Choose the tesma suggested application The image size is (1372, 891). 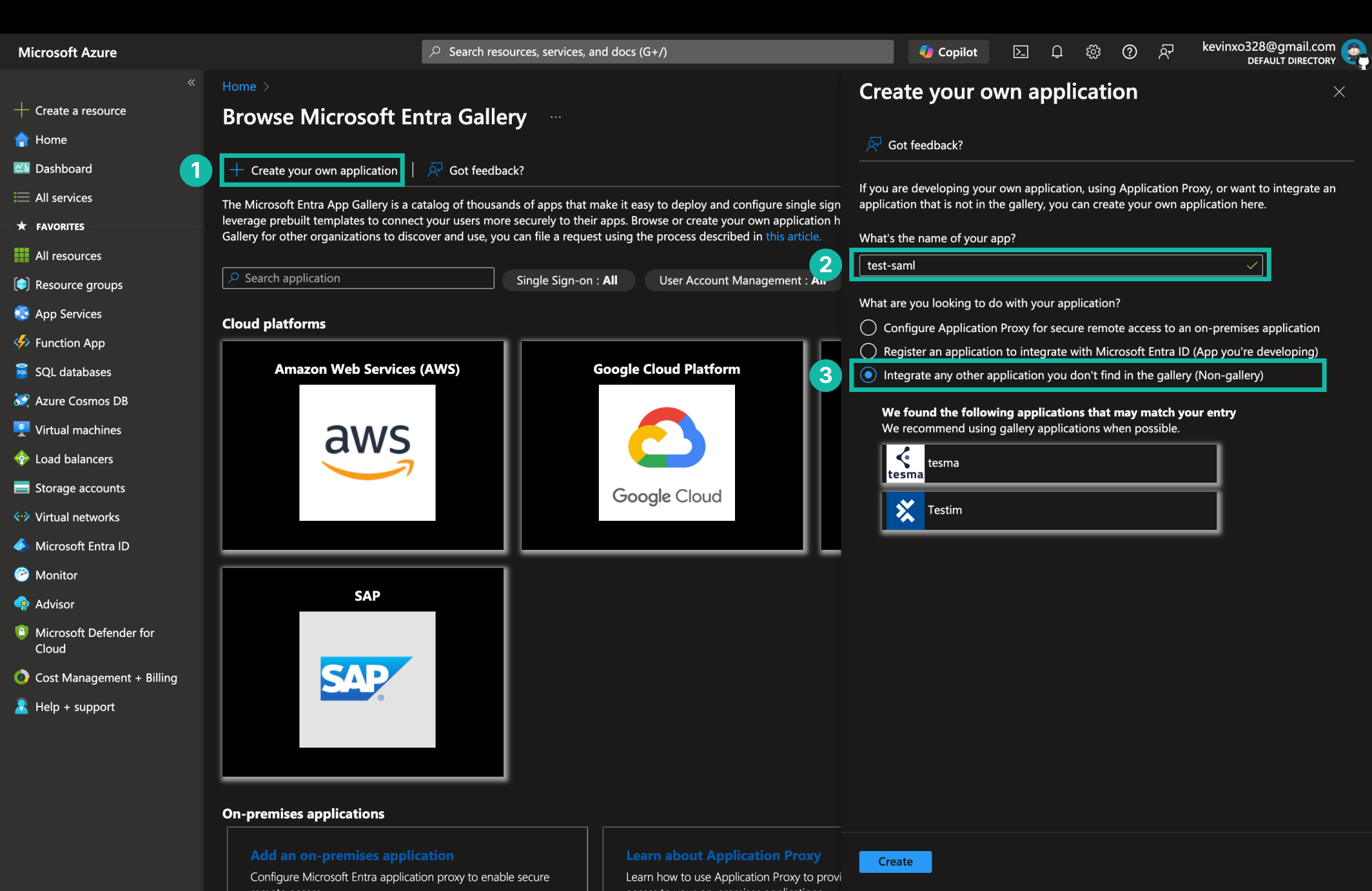[x=1050, y=463]
